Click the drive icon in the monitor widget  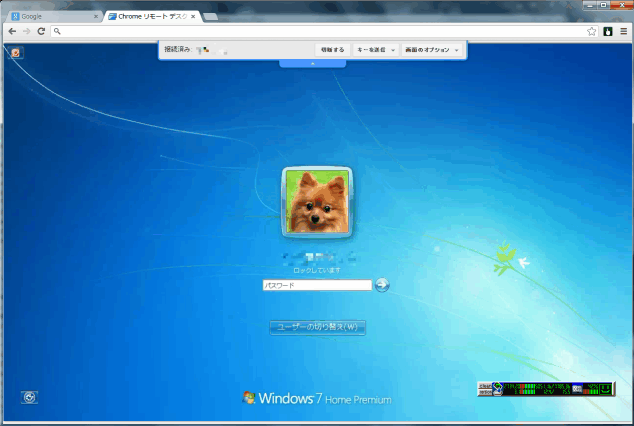(x=577, y=389)
